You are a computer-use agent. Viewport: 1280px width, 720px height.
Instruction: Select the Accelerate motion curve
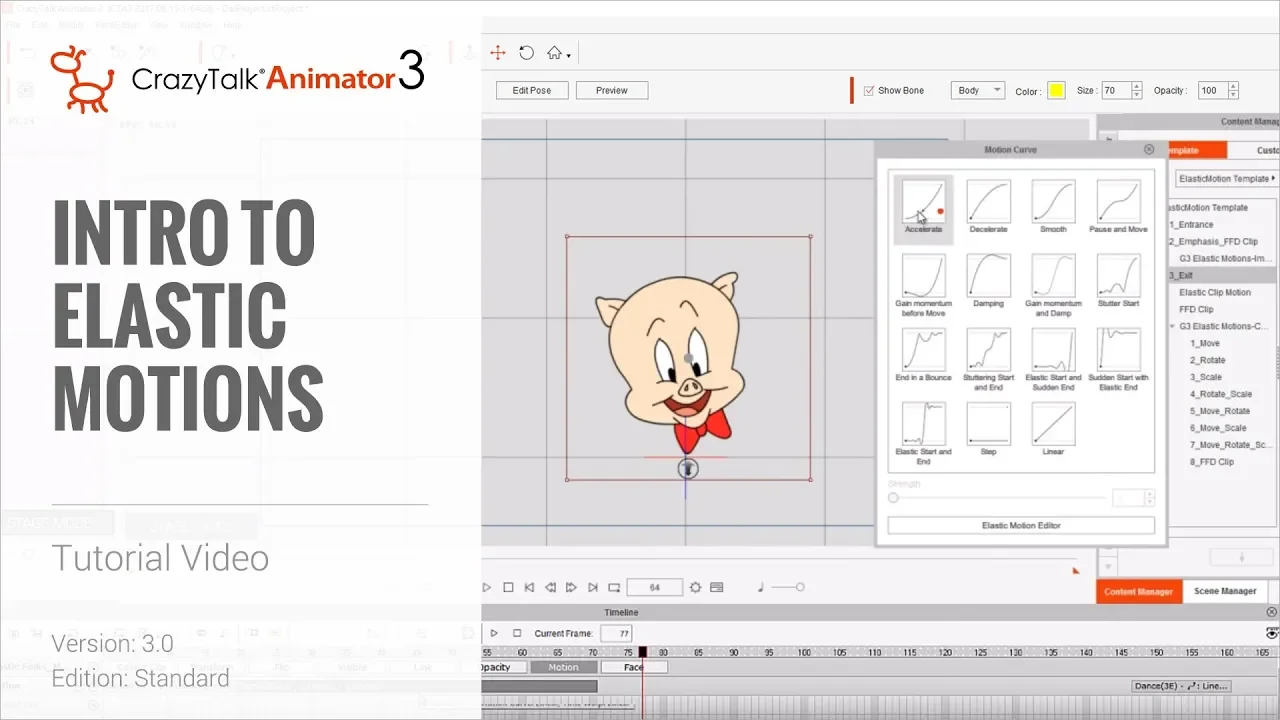pos(923,207)
